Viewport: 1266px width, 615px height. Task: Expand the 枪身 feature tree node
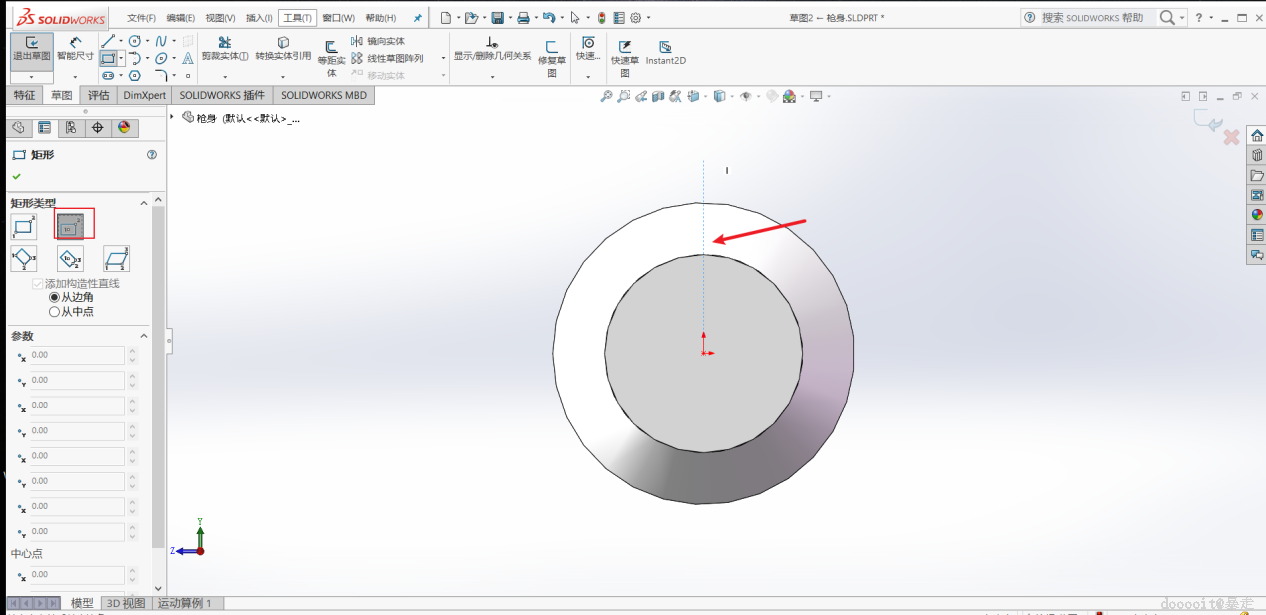(x=173, y=118)
